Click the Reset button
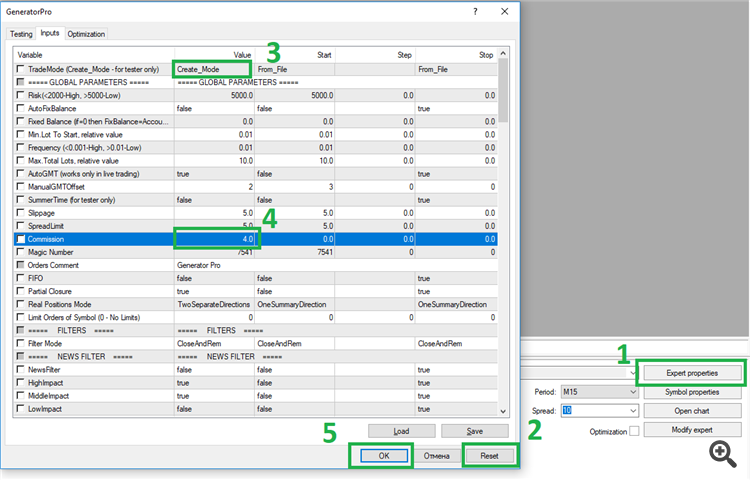 [489, 456]
